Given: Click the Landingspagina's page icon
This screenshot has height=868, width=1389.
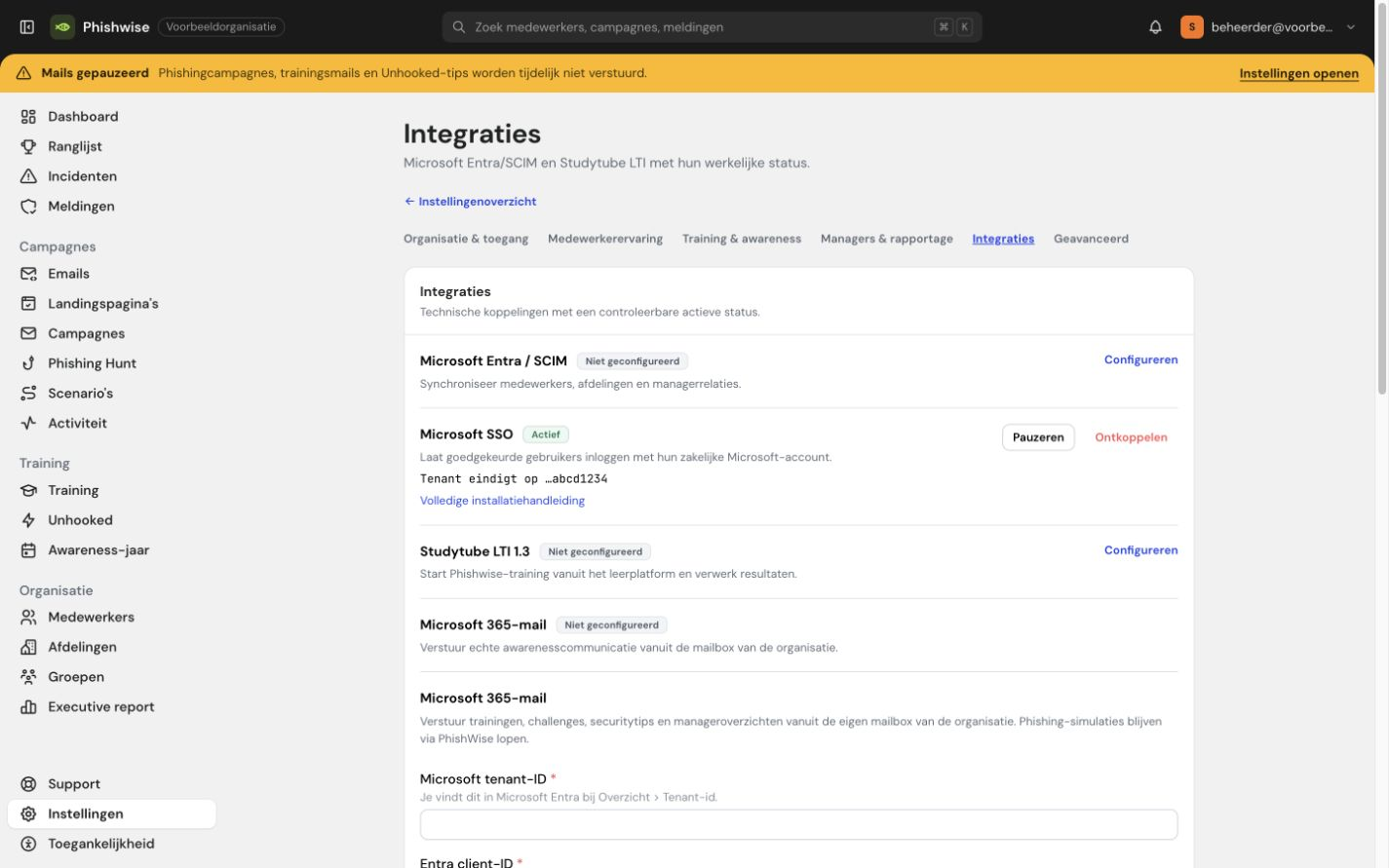Looking at the screenshot, I should tap(28, 304).
